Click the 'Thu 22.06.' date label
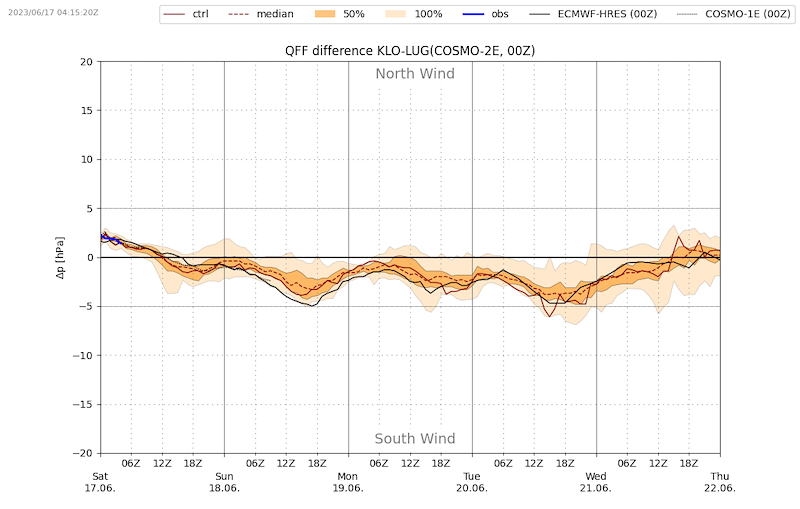Image resolution: width=800 pixels, height=509 pixels. [x=720, y=482]
